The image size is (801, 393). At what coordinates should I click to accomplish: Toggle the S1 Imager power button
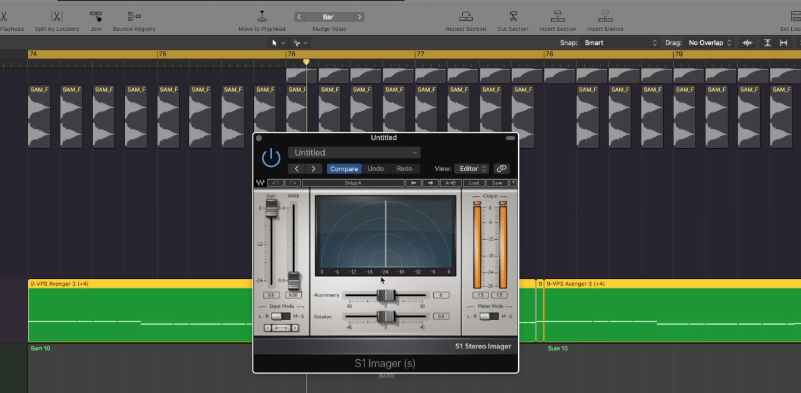271,158
